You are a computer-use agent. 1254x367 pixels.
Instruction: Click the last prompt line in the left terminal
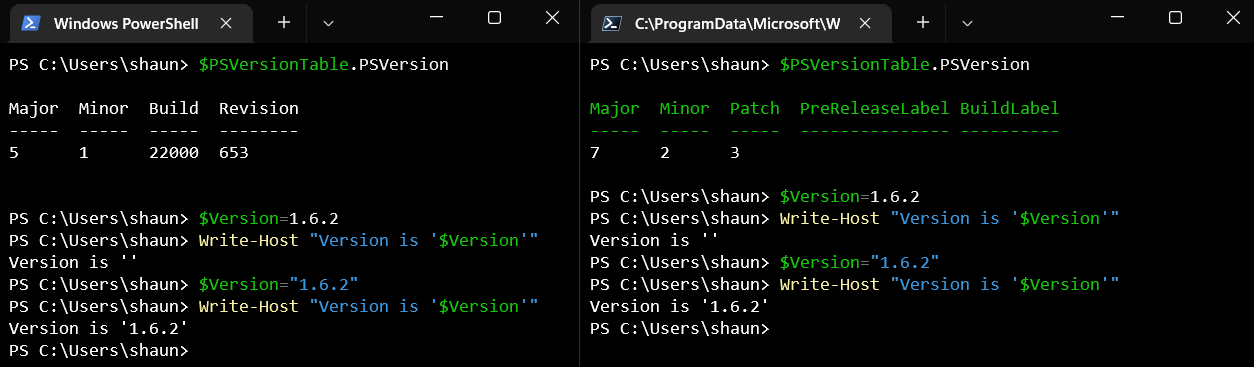98,351
